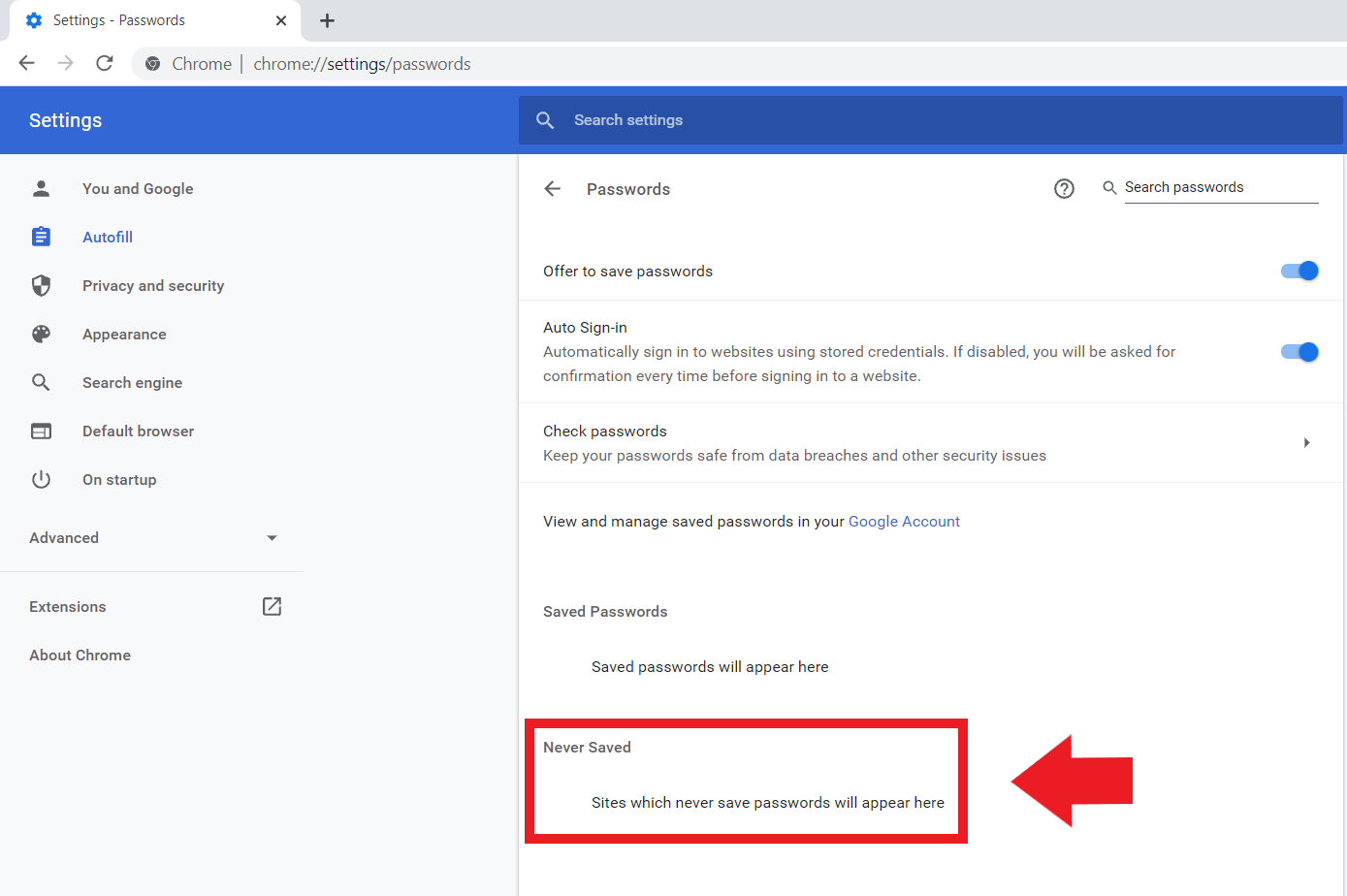Click the Auto Sign-in label
The image size is (1347, 896).
[585, 327]
